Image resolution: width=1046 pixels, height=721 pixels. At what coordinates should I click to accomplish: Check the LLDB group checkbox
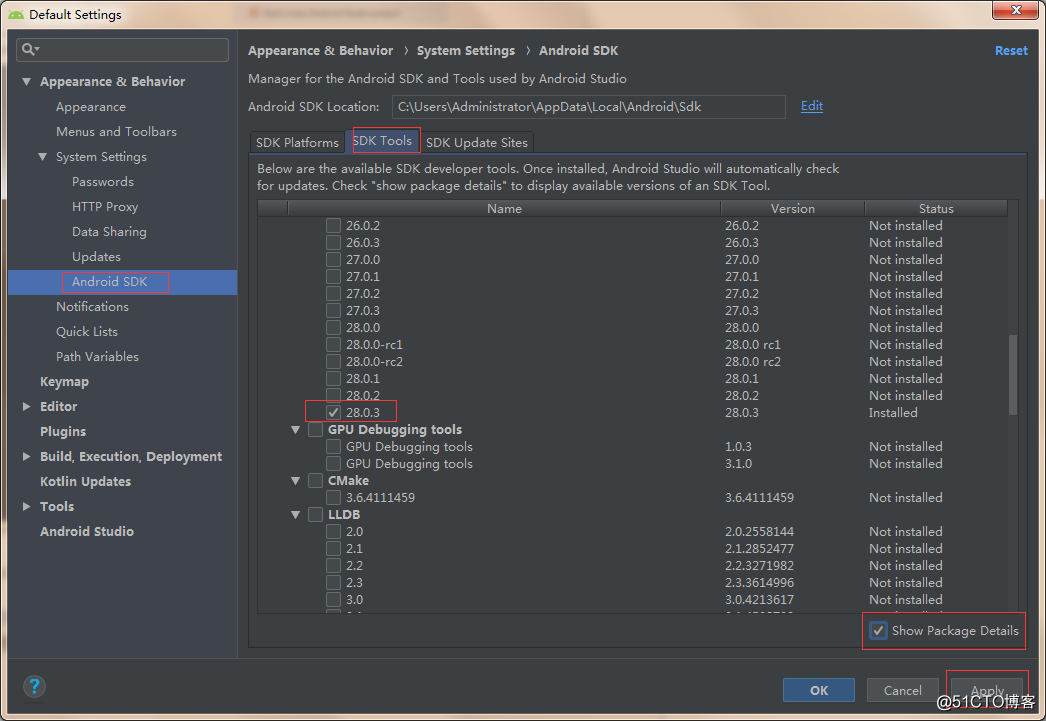pyautogui.click(x=316, y=514)
